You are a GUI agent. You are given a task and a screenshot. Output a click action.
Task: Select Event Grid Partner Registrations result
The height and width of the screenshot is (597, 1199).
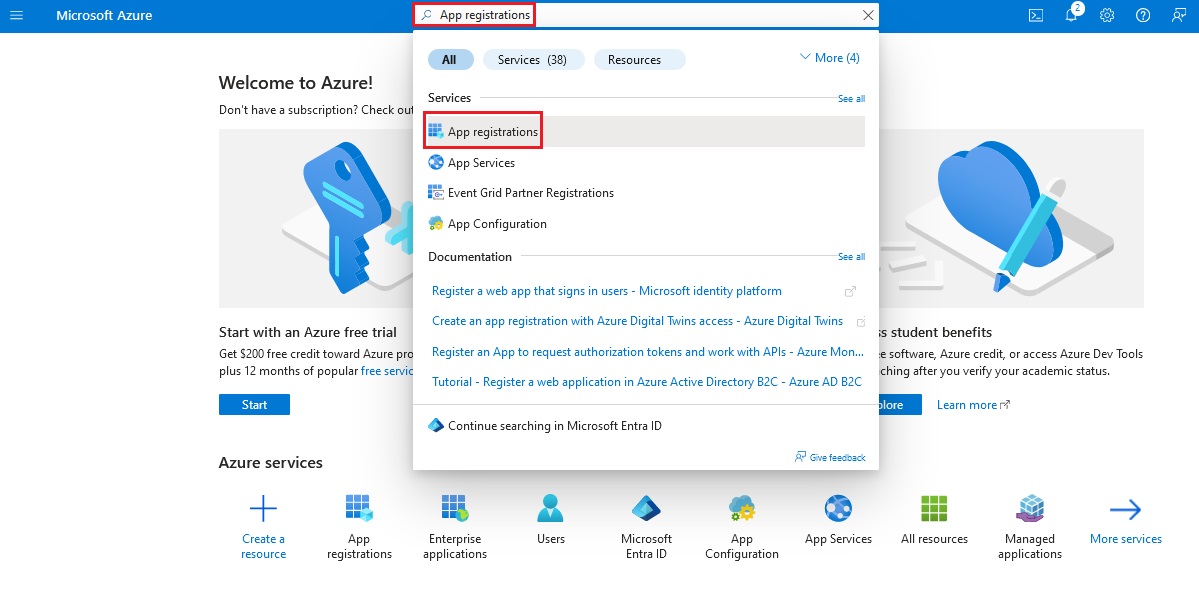tap(645, 193)
